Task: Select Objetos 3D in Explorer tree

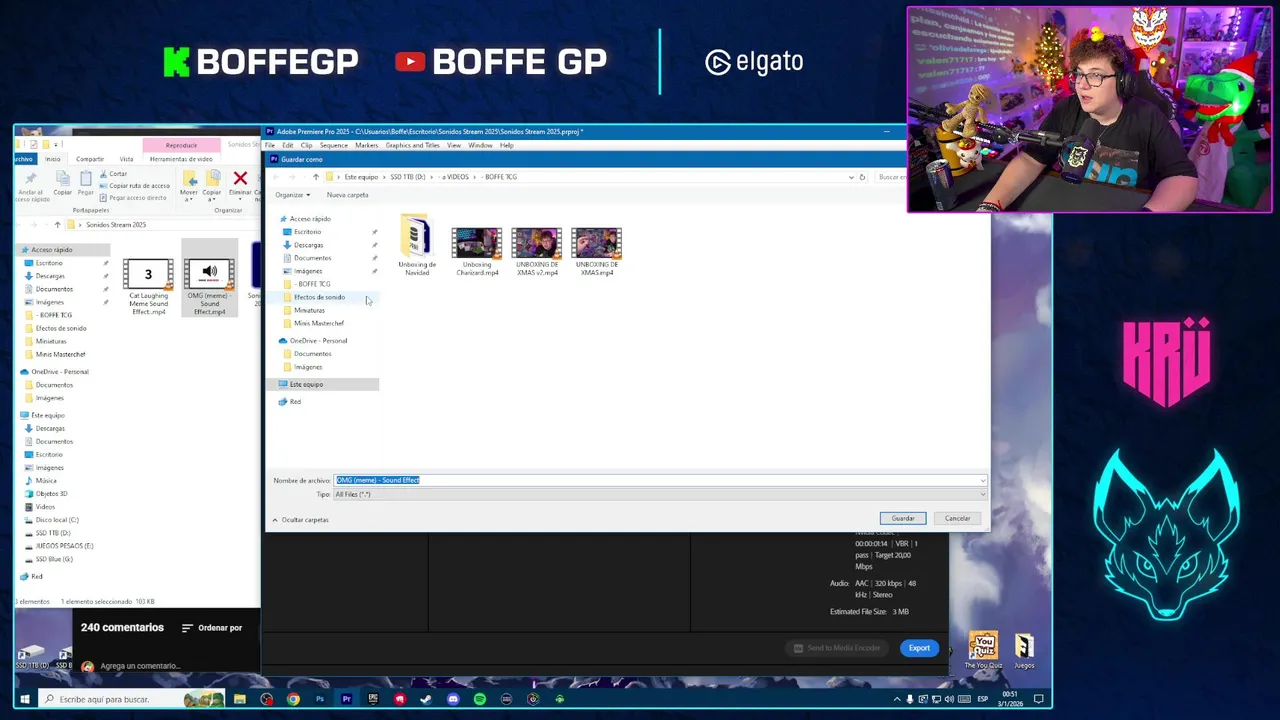Action: [x=51, y=494]
